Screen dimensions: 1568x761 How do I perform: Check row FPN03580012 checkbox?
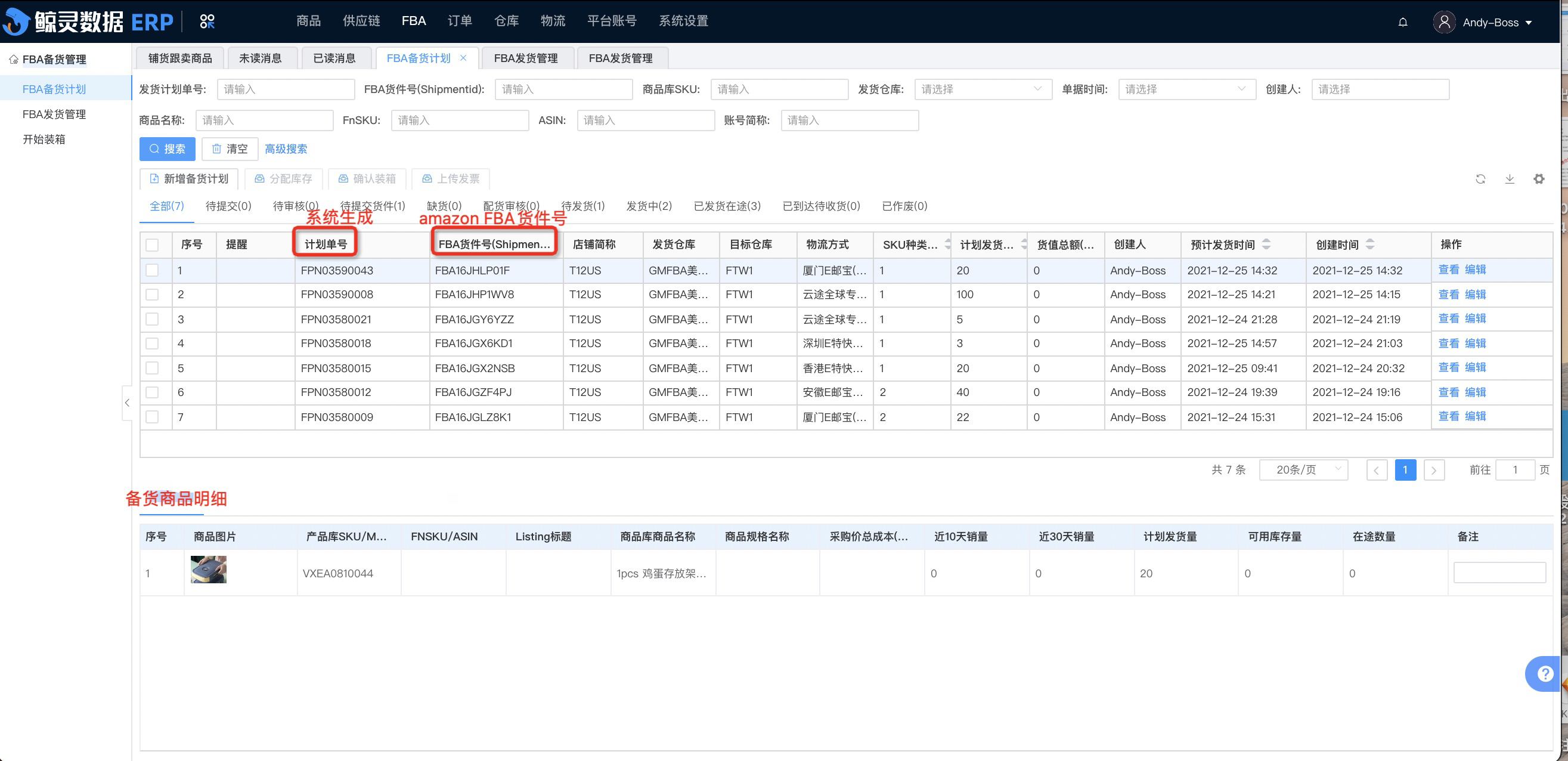[152, 392]
